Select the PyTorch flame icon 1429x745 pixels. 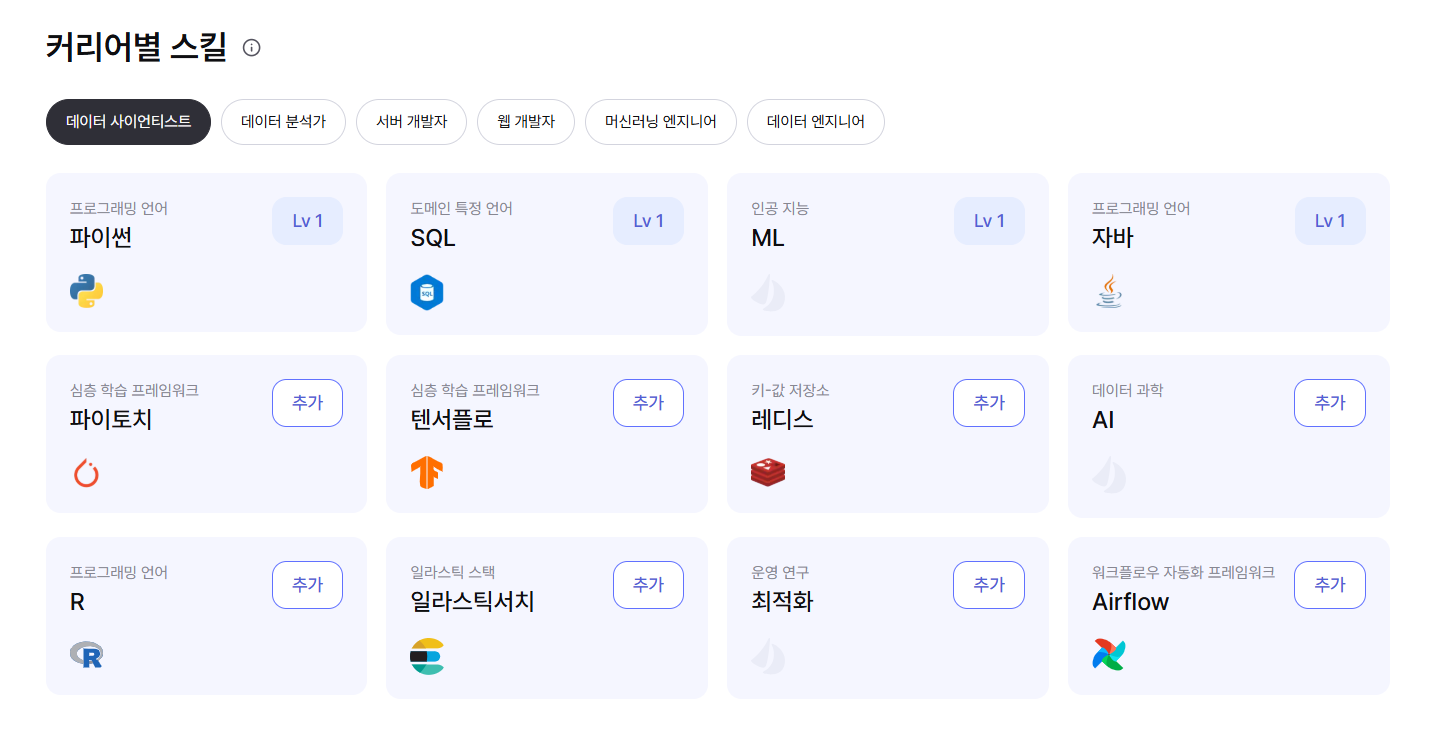tap(88, 473)
